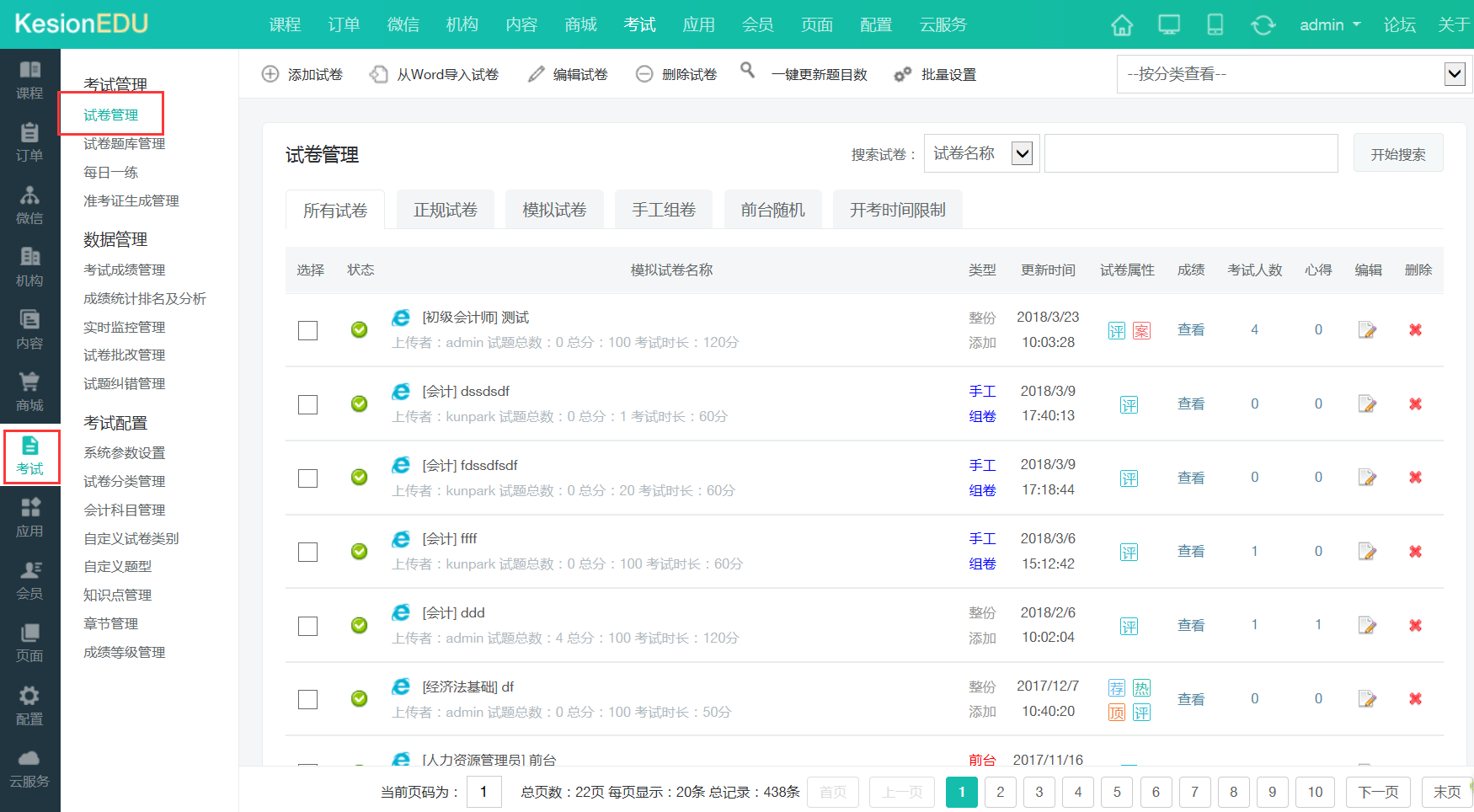This screenshot has width=1474, height=812.
Task: Click the 一键更新题目数 magnifier icon
Action: pyautogui.click(x=748, y=72)
